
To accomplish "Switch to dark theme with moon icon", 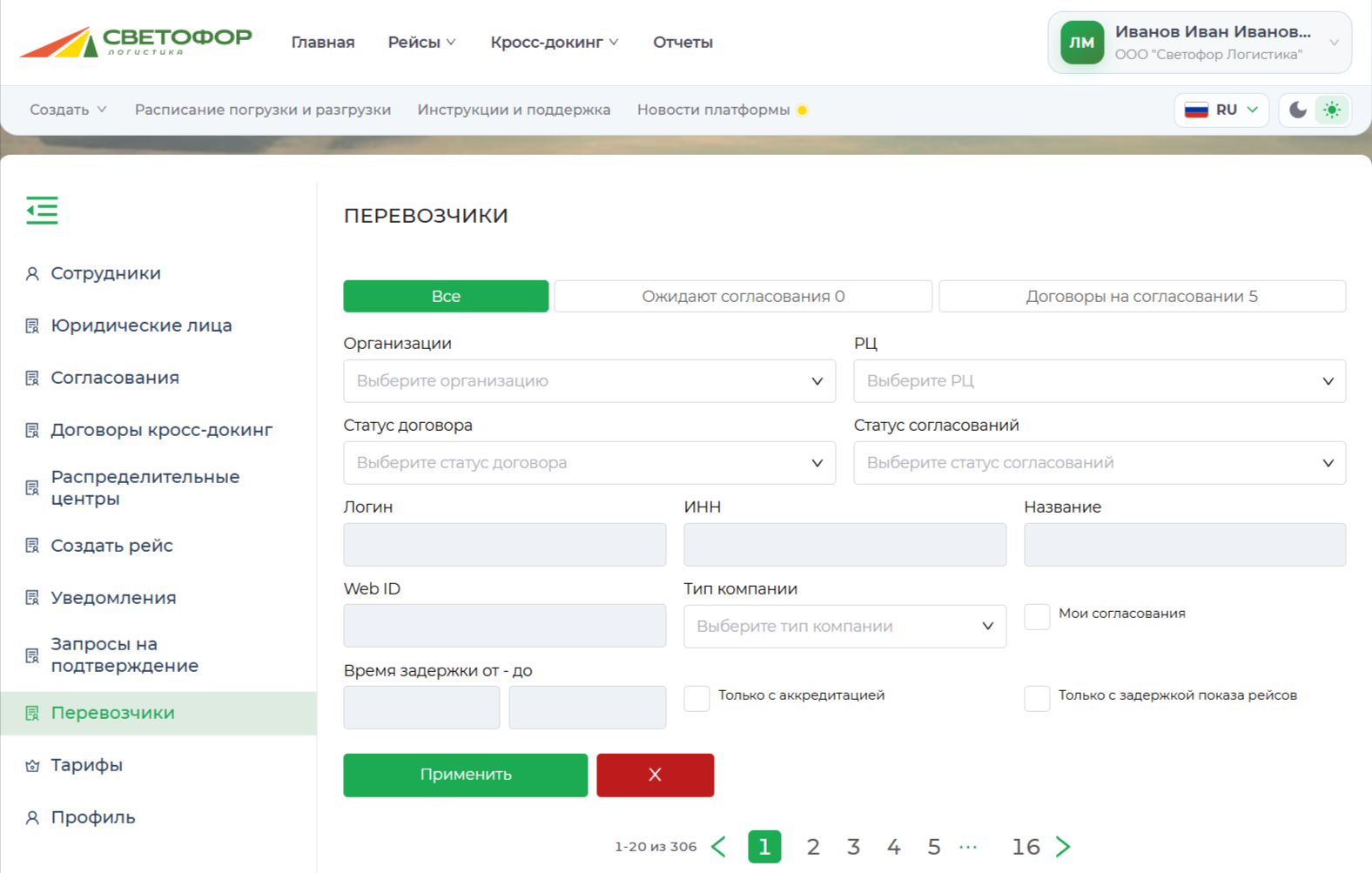I will click(1298, 110).
